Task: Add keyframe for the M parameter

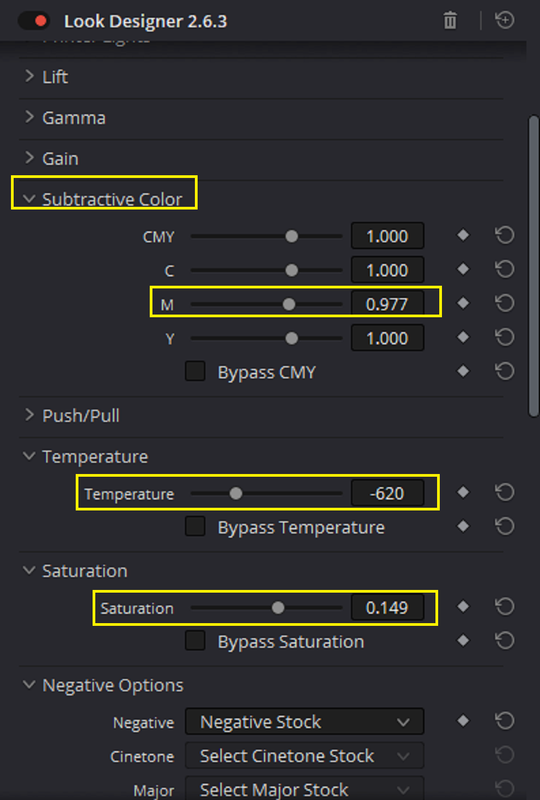Action: click(463, 303)
